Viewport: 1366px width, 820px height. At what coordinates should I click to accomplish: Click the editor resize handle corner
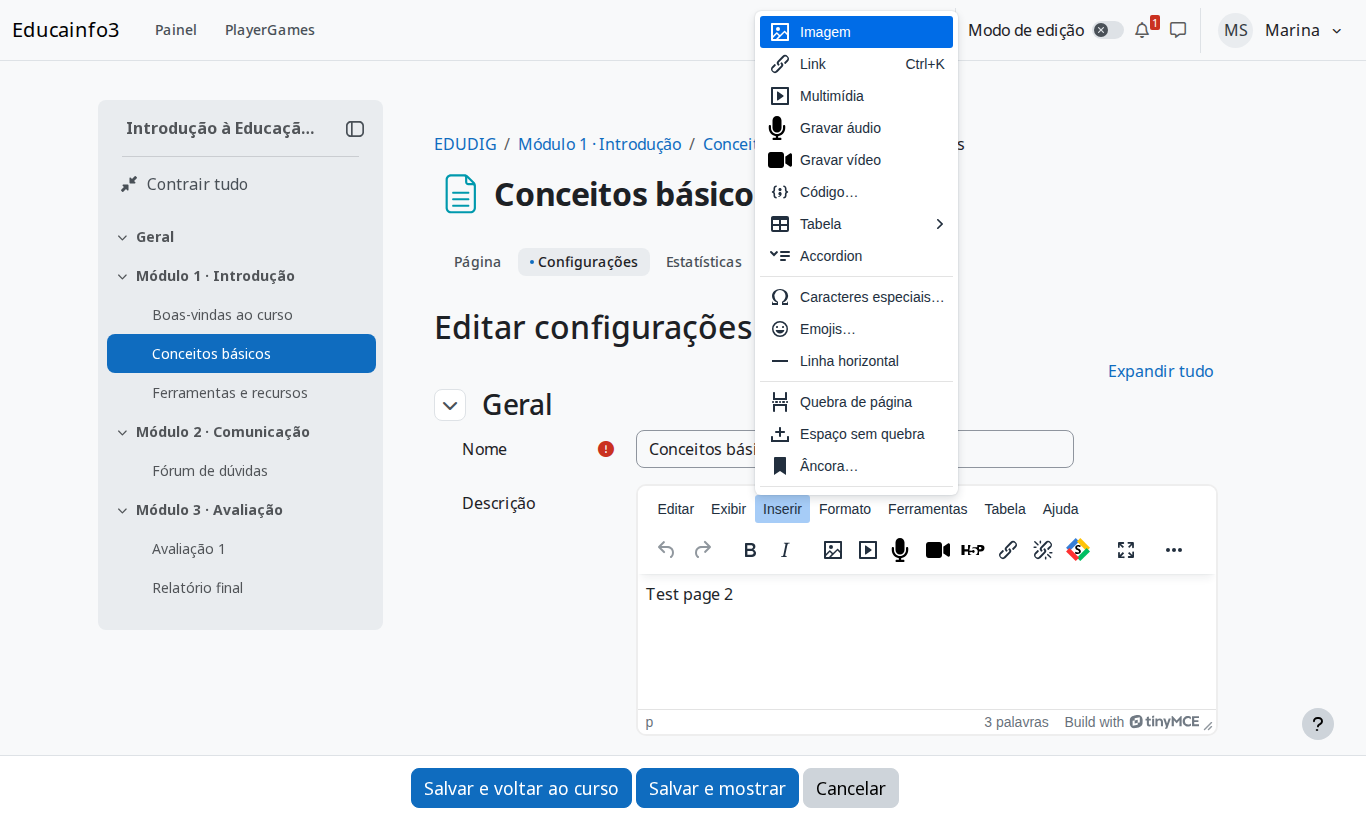pyautogui.click(x=1207, y=725)
